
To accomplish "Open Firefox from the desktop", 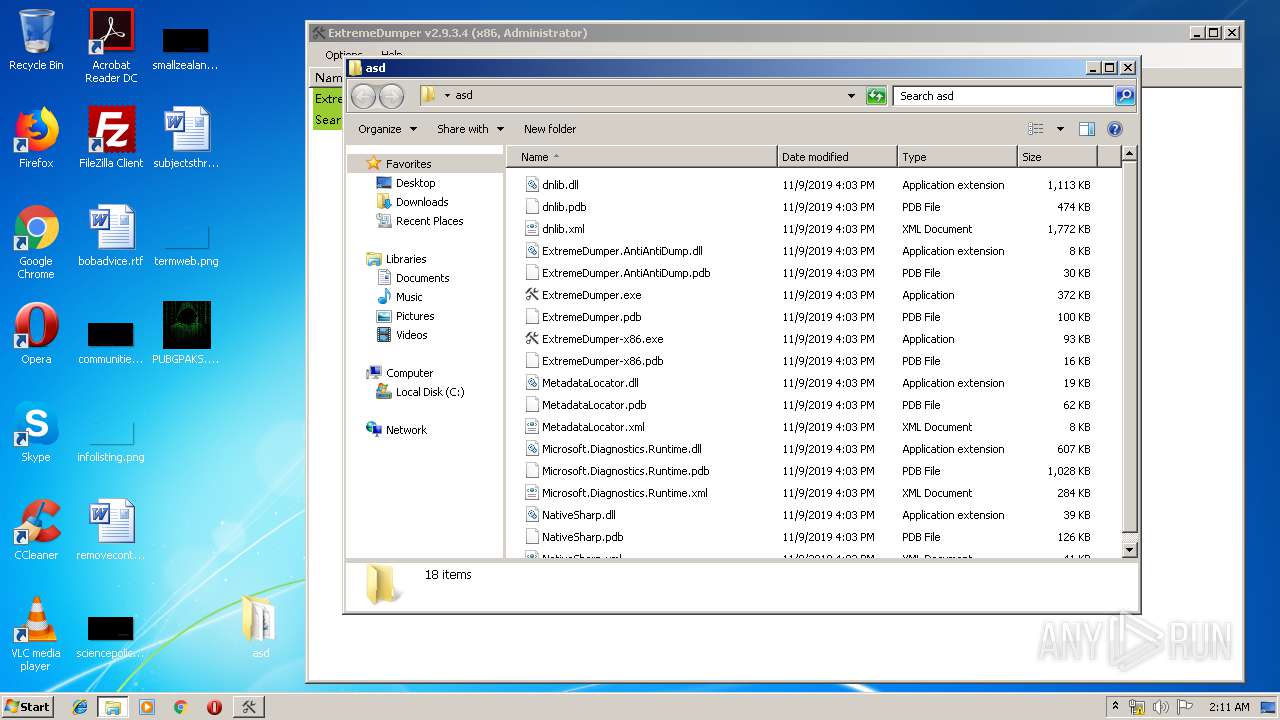I will pyautogui.click(x=36, y=138).
